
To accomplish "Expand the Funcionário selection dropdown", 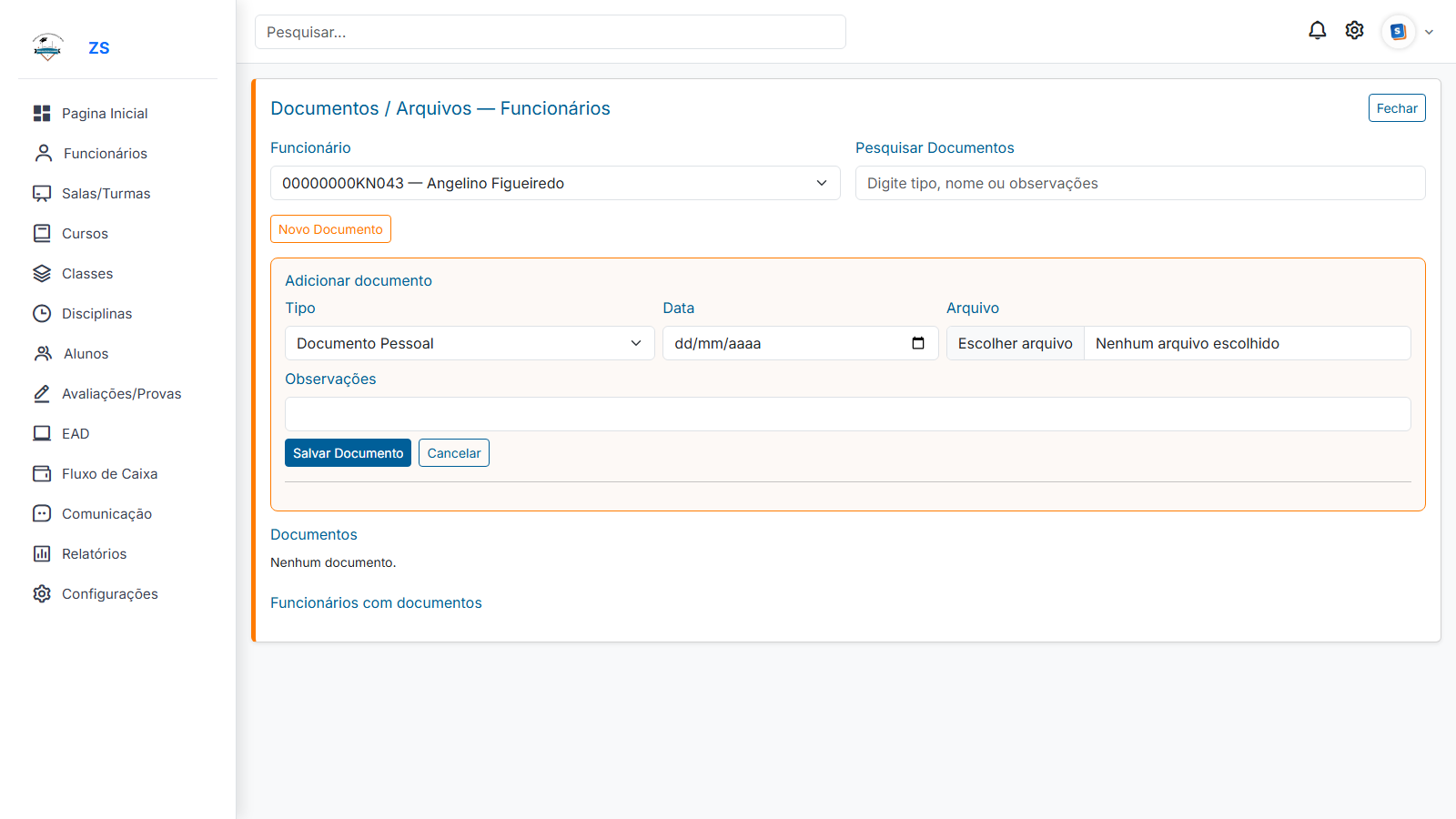I will click(555, 183).
